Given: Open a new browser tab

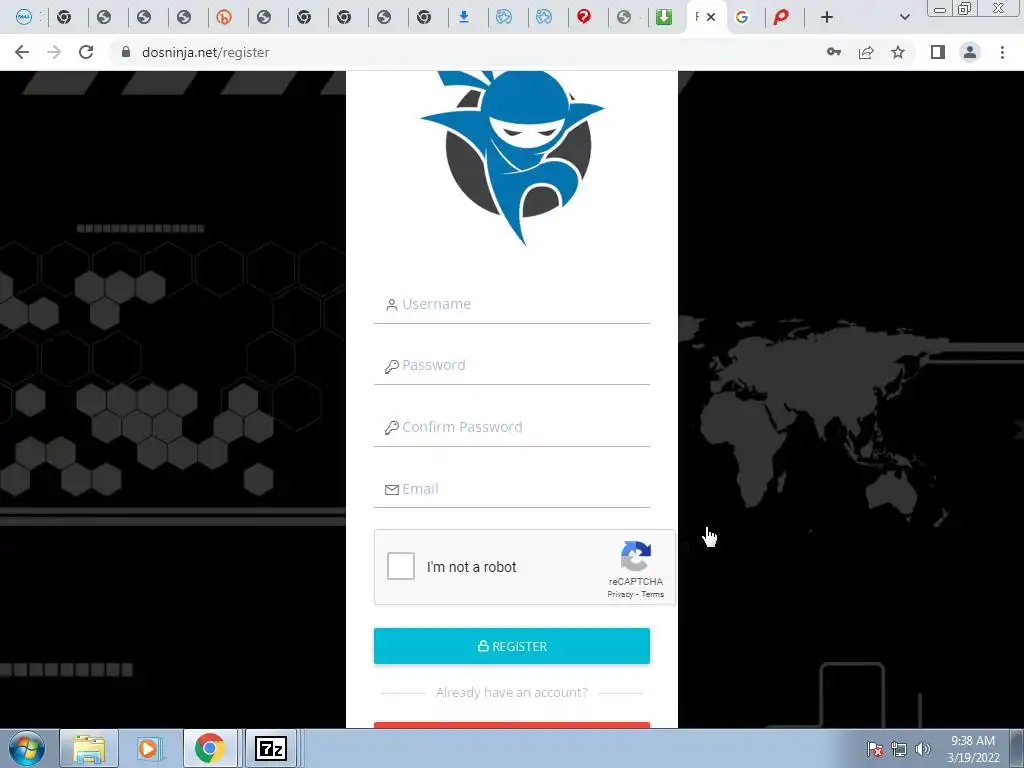Looking at the screenshot, I should click(827, 18).
